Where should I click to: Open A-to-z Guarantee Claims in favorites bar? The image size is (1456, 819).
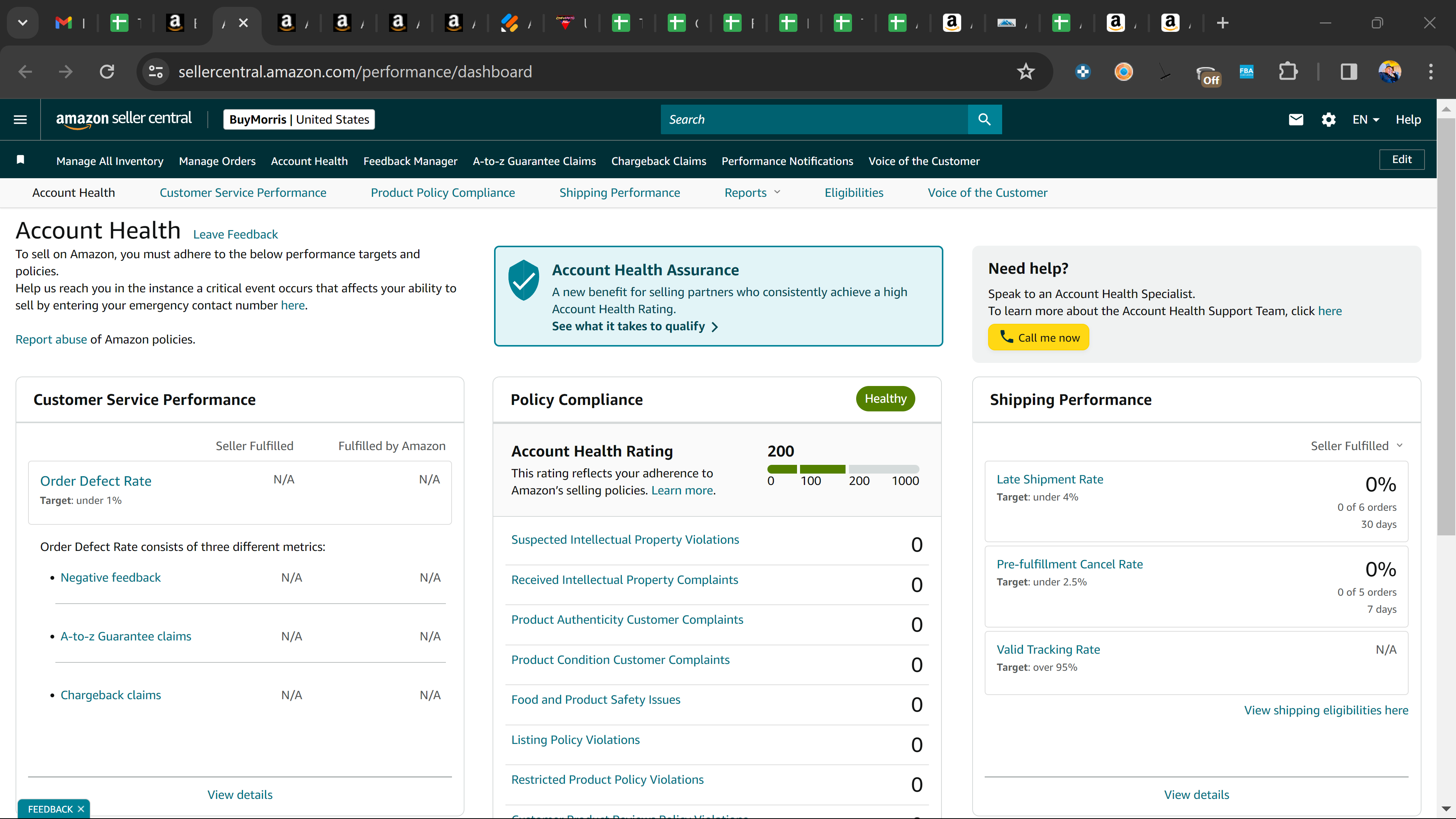click(534, 161)
